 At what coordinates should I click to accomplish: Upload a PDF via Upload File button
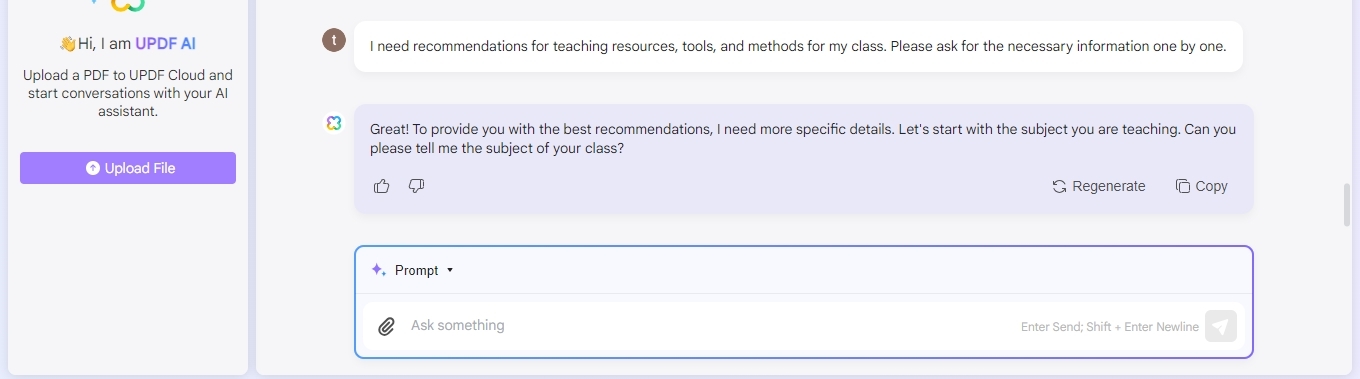tap(128, 168)
